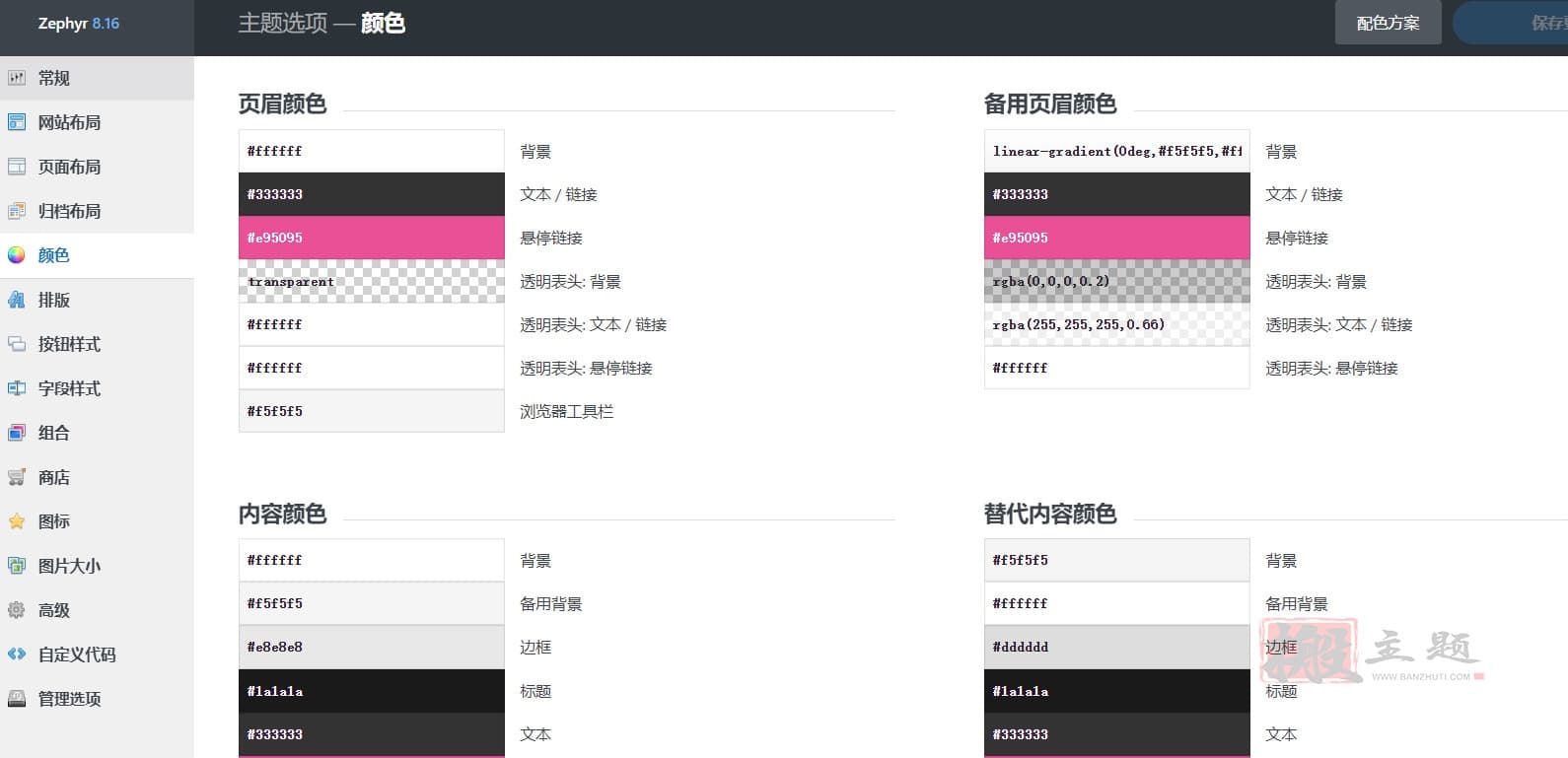Click the 商店 shopping cart icon
The height and width of the screenshot is (758, 1568).
17,477
